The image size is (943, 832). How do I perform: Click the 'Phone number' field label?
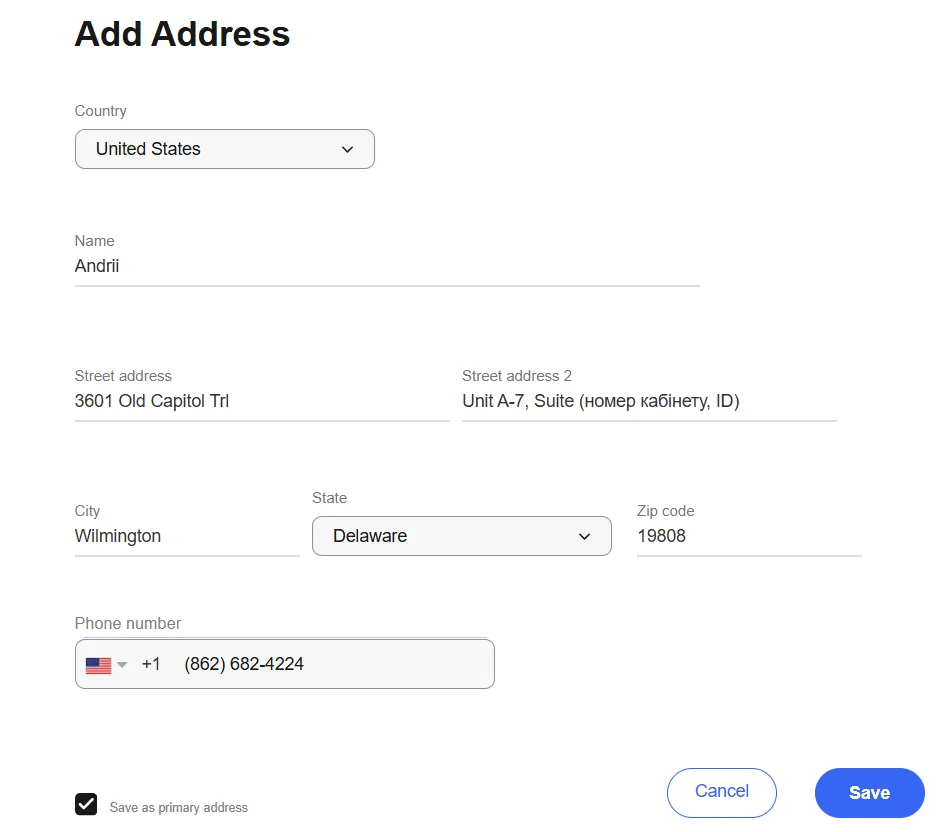click(128, 623)
